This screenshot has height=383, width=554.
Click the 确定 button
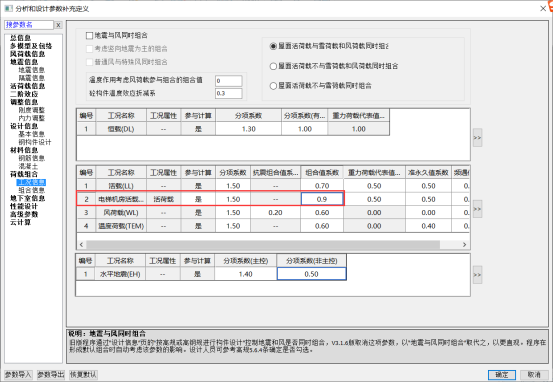pos(502,375)
